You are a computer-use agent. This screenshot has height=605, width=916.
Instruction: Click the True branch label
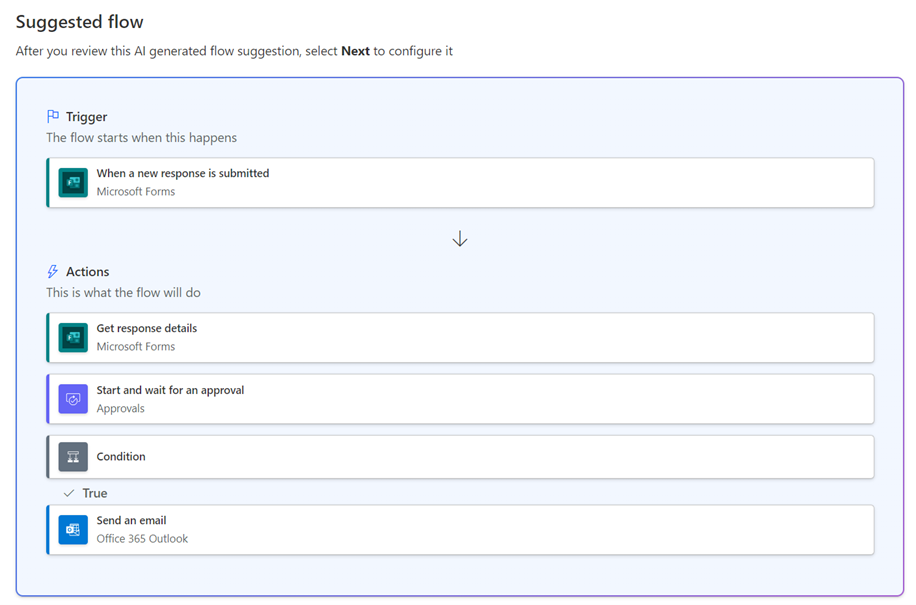pos(95,494)
